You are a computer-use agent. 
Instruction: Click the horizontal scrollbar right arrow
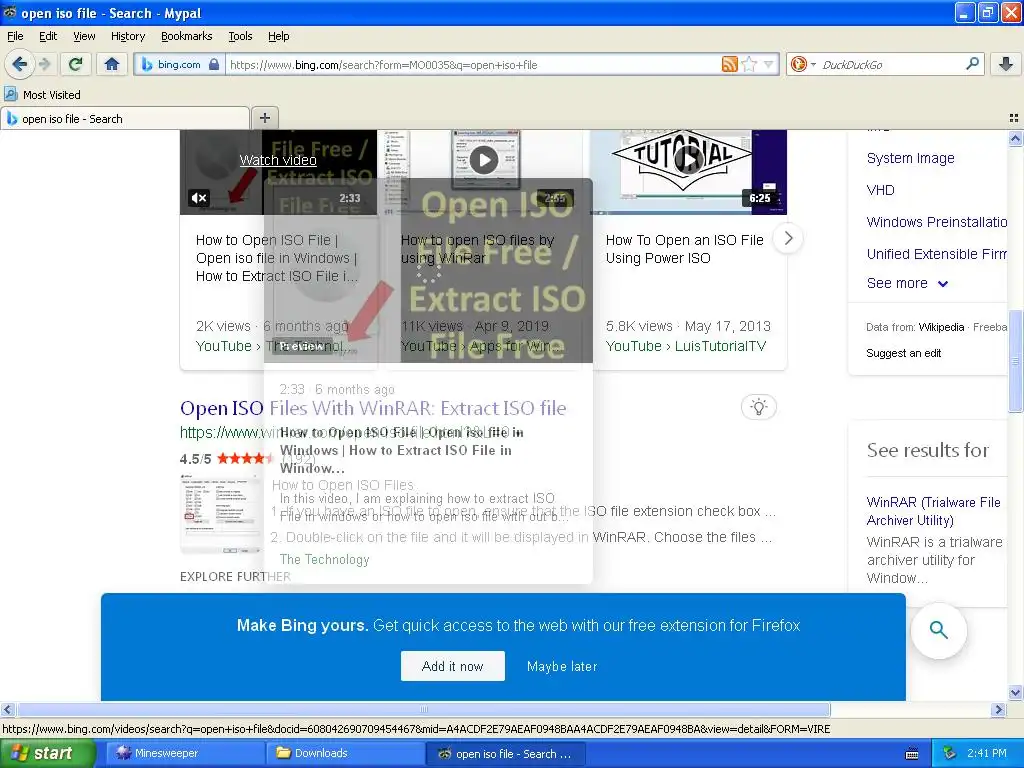click(x=998, y=709)
